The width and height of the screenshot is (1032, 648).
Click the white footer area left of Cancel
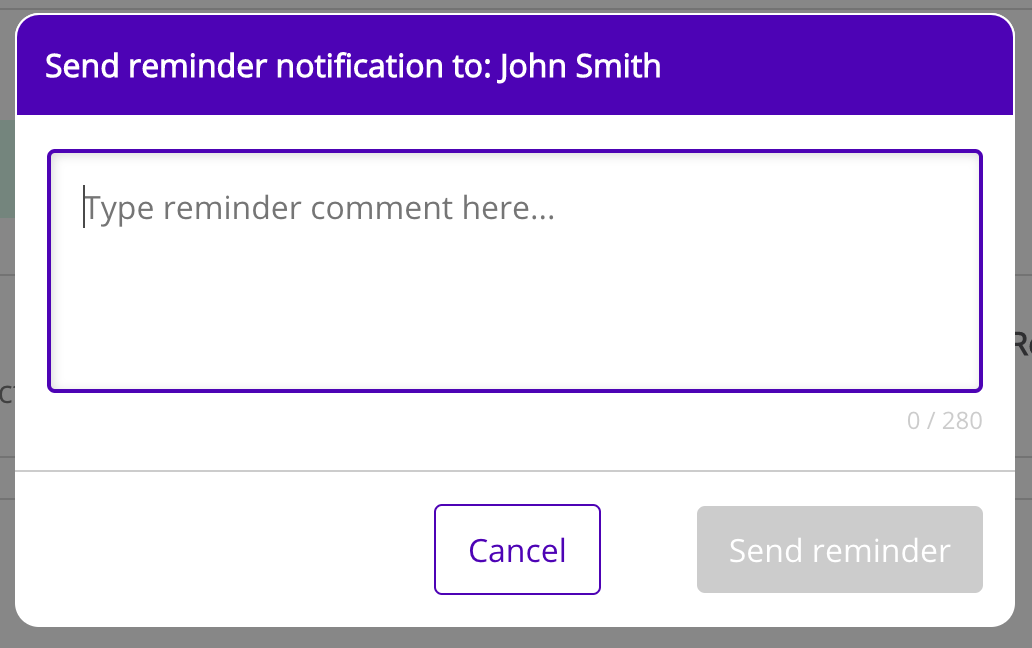(x=220, y=550)
